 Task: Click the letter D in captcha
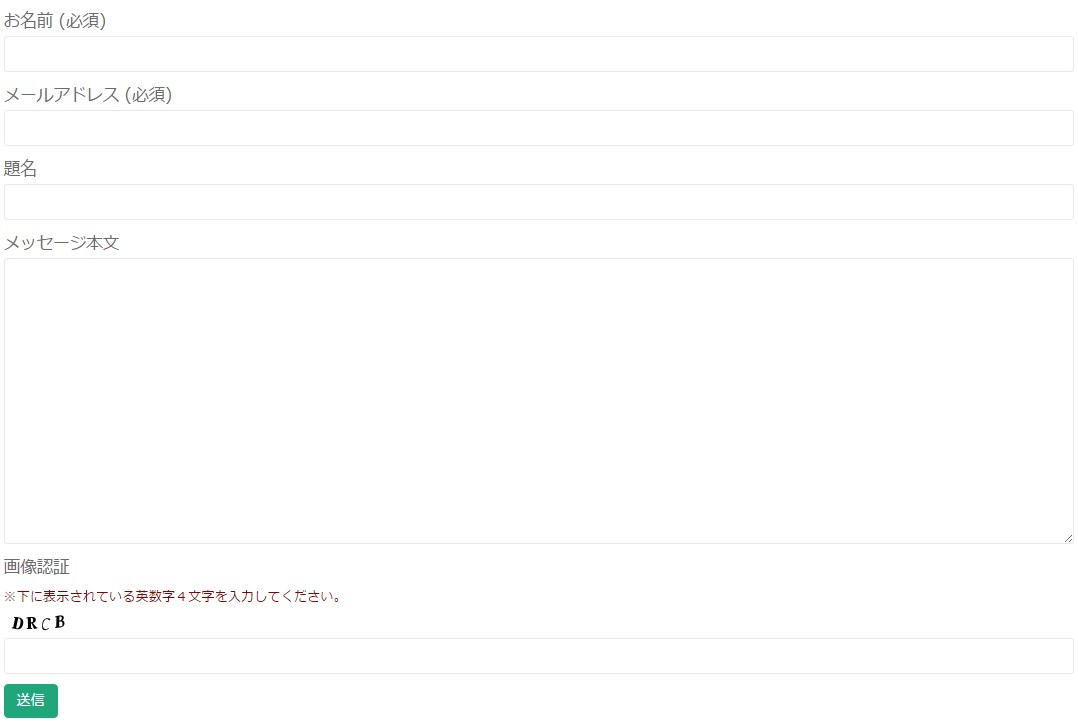(18, 624)
